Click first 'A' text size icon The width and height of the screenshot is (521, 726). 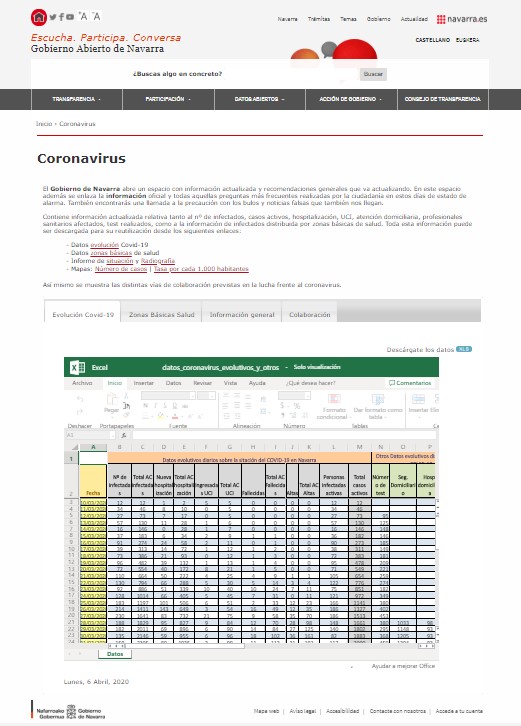[83, 17]
